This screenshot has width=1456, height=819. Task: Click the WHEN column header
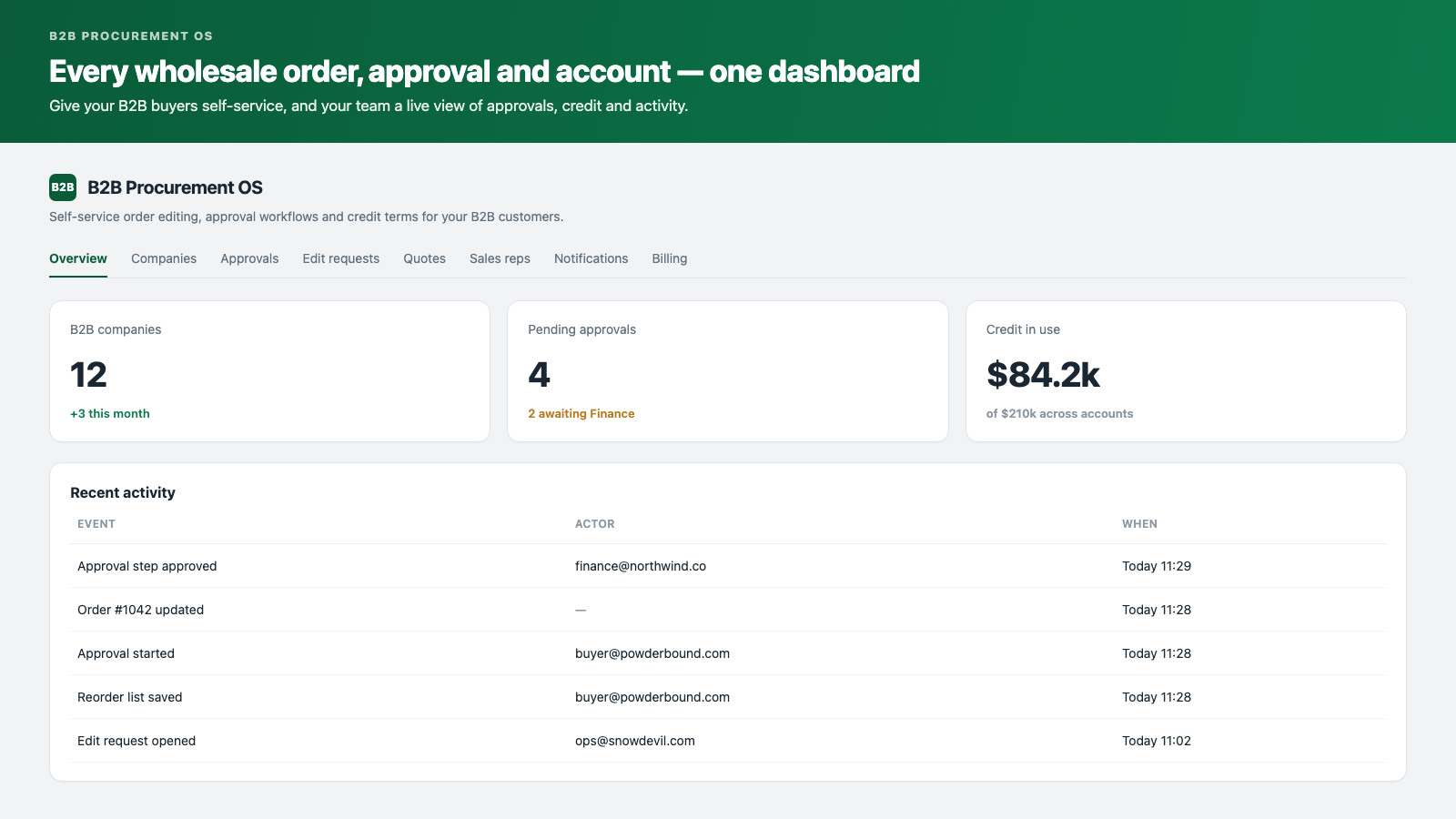point(1139,524)
